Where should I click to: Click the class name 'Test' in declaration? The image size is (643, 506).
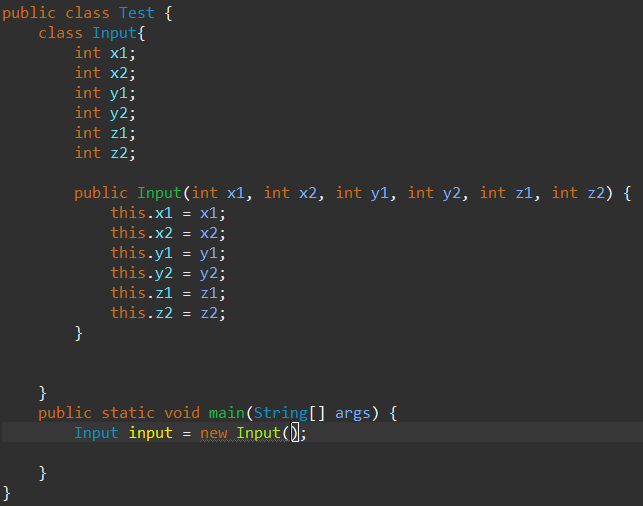pos(137,13)
